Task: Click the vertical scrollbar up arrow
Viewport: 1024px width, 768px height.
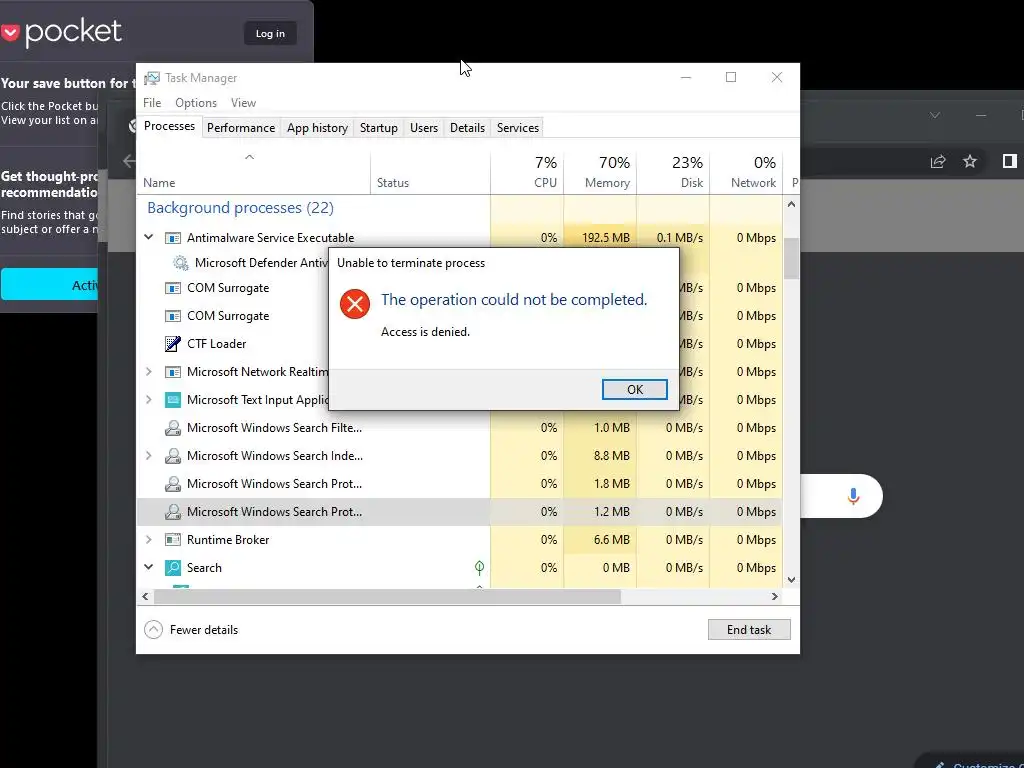Action: coord(792,204)
